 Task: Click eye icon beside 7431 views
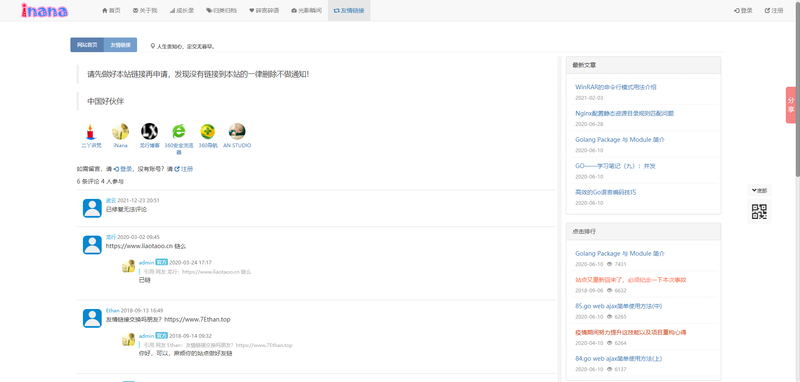click(609, 264)
